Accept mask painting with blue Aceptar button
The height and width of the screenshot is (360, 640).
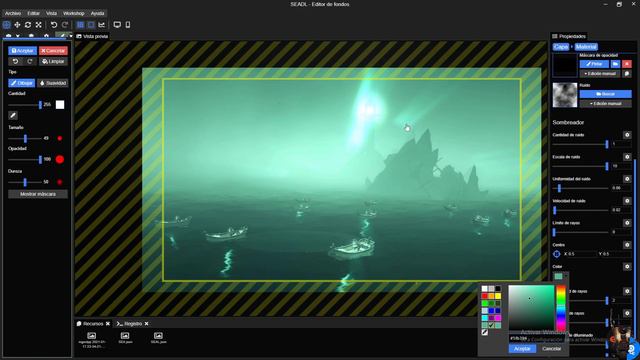click(22, 51)
